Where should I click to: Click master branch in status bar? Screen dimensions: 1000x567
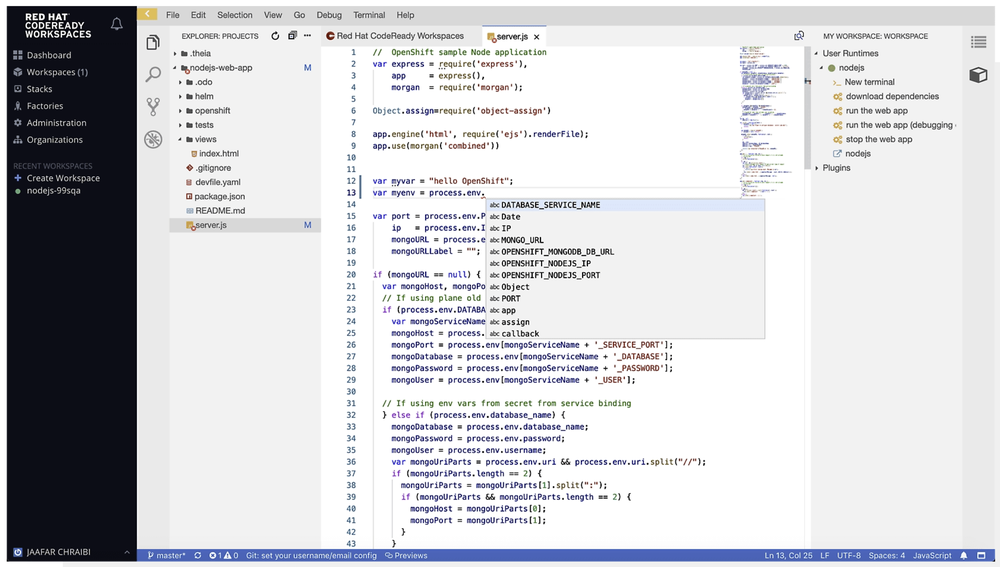click(x=167, y=556)
